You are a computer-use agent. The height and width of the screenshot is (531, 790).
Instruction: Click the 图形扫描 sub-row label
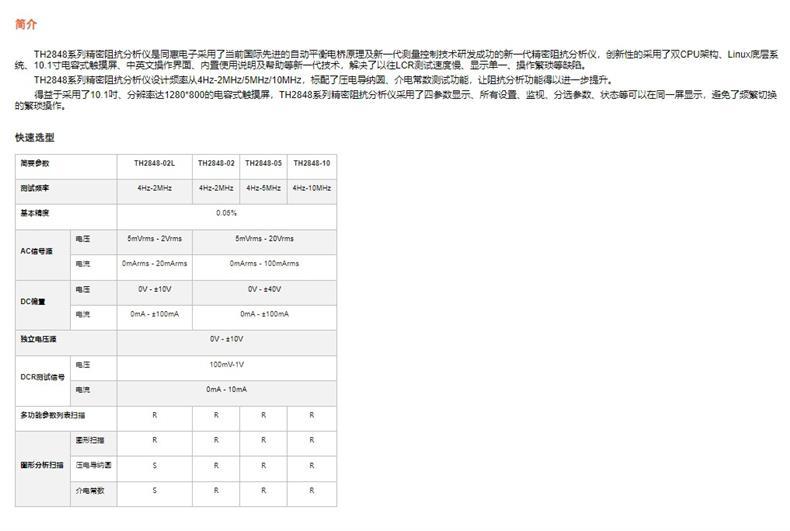[x=90, y=440]
